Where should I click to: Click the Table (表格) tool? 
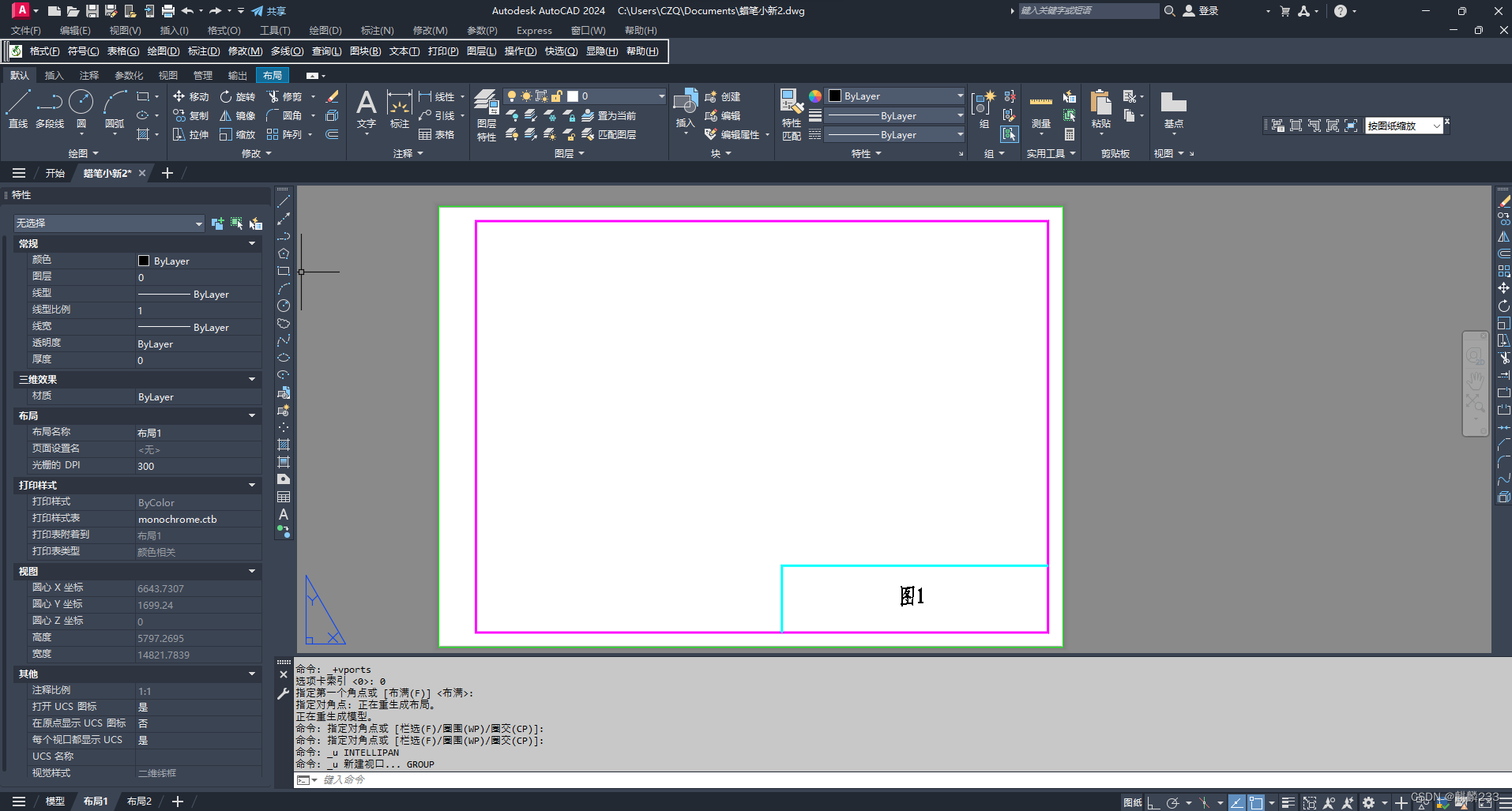(x=436, y=134)
